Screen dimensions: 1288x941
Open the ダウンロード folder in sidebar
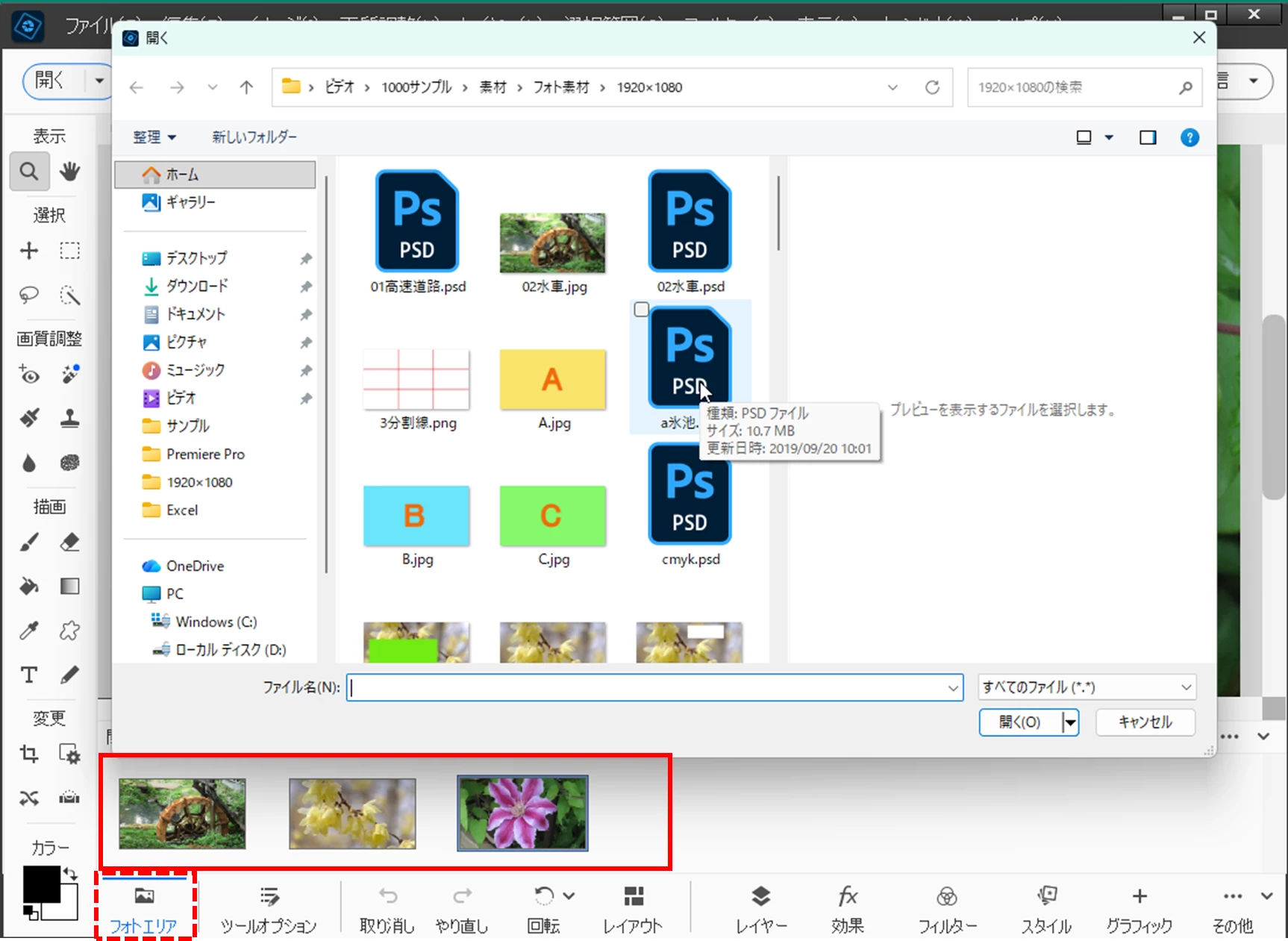tap(197, 286)
